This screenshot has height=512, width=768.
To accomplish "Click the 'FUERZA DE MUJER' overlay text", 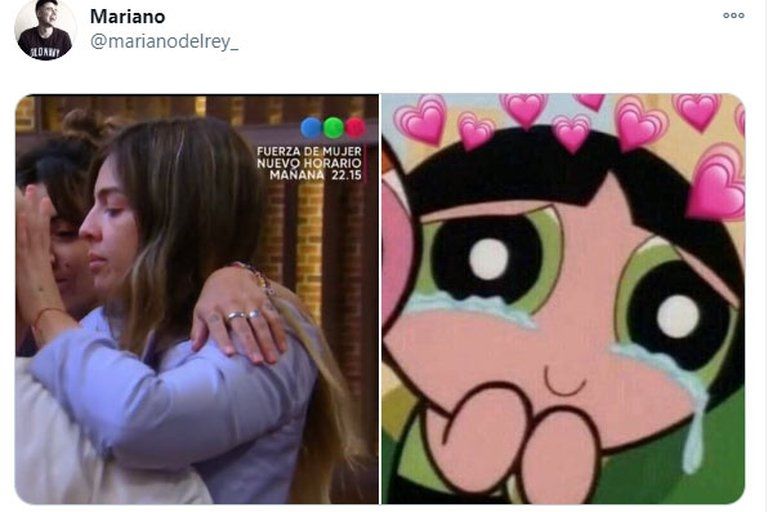I will pyautogui.click(x=309, y=151).
